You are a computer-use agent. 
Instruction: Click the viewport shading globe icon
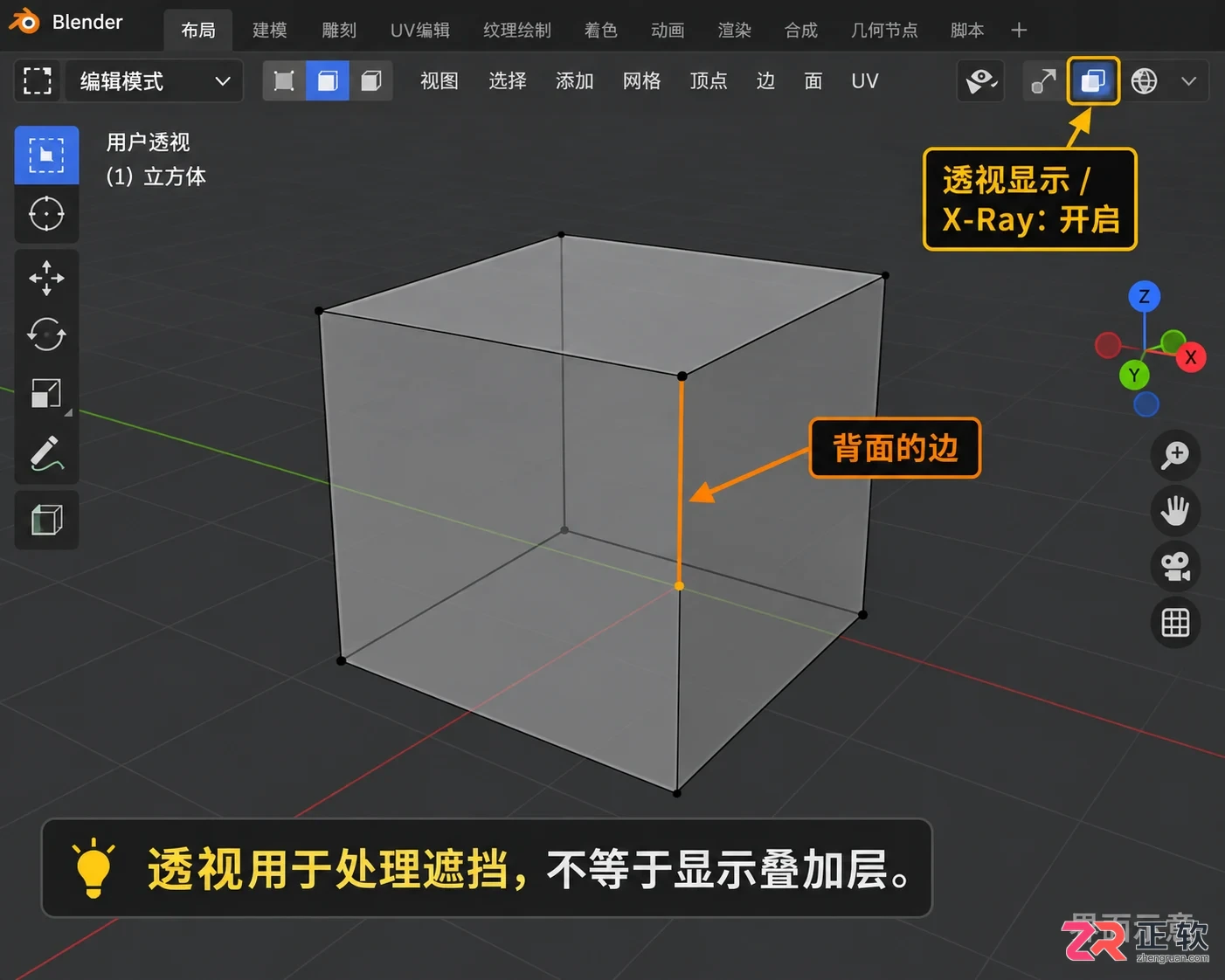[1144, 81]
